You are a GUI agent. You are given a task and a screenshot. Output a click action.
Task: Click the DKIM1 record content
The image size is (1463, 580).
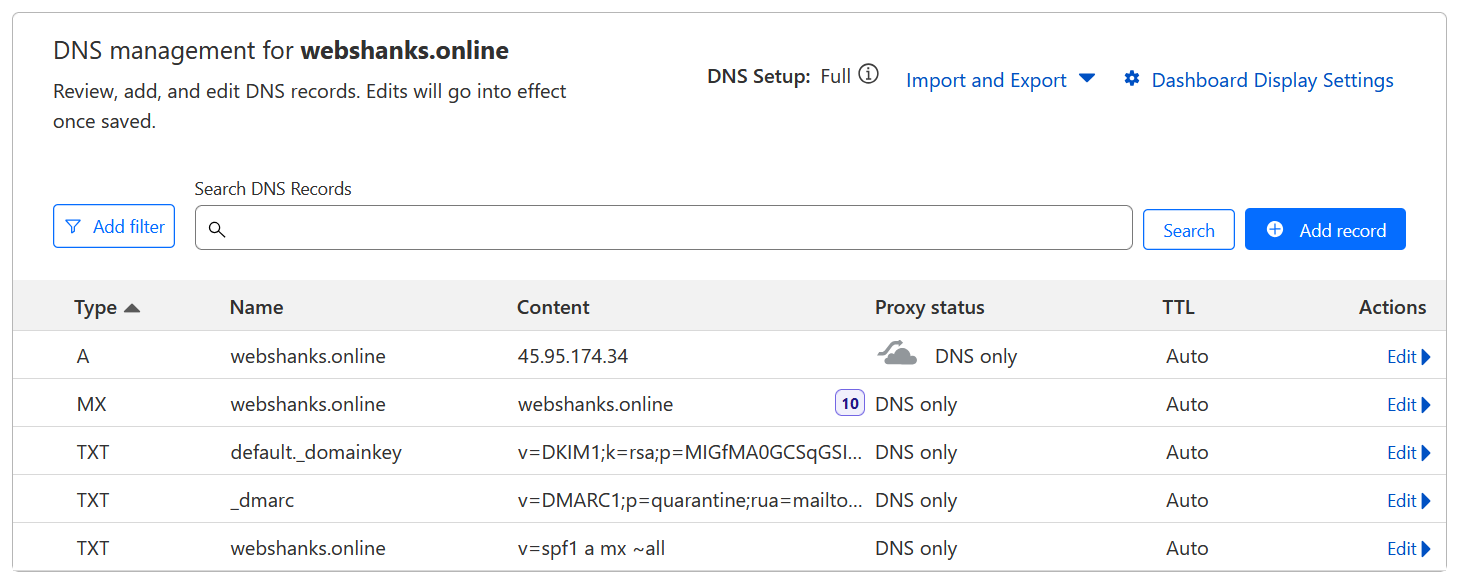point(690,452)
